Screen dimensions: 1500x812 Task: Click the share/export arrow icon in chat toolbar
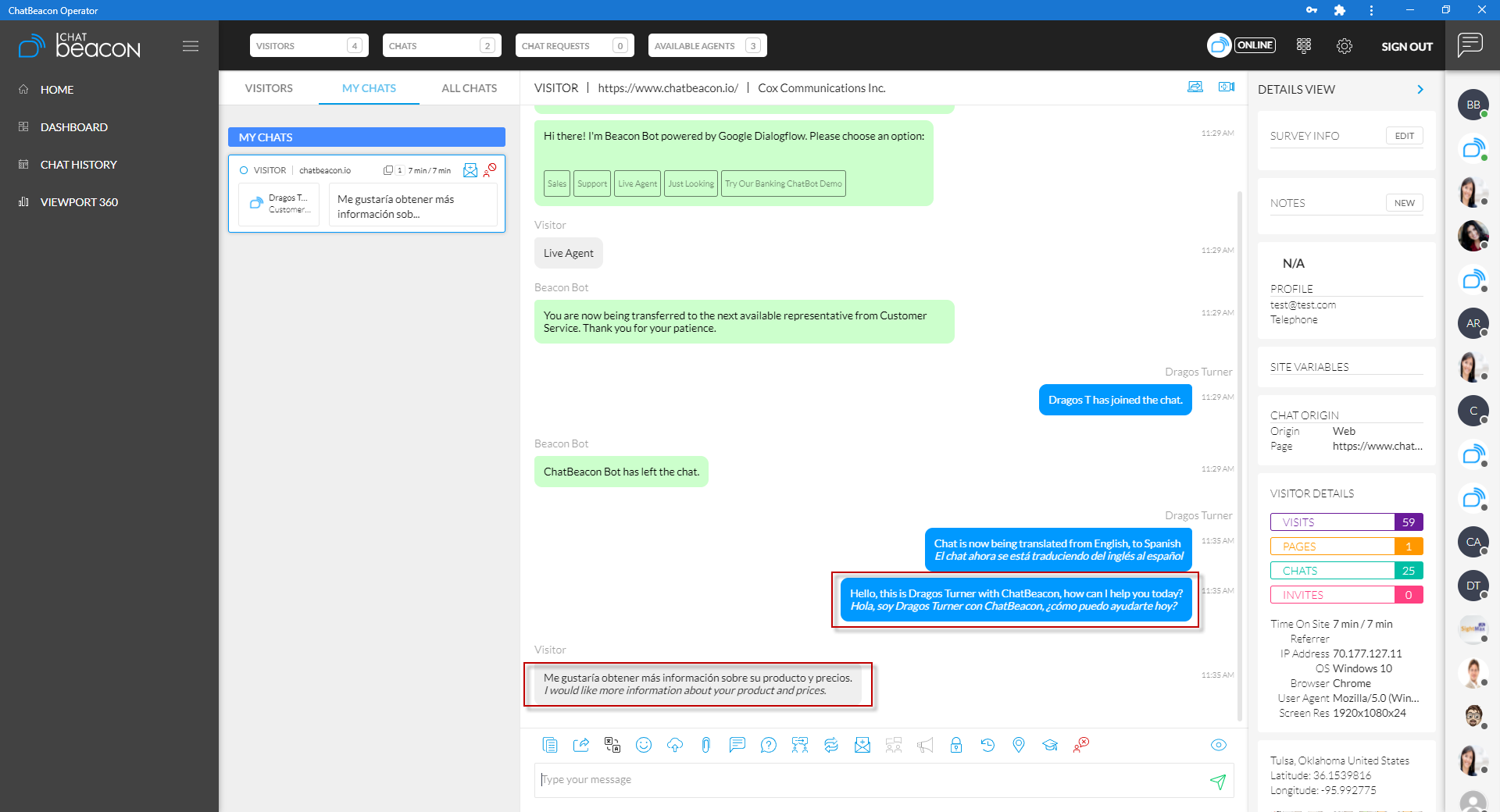point(581,745)
